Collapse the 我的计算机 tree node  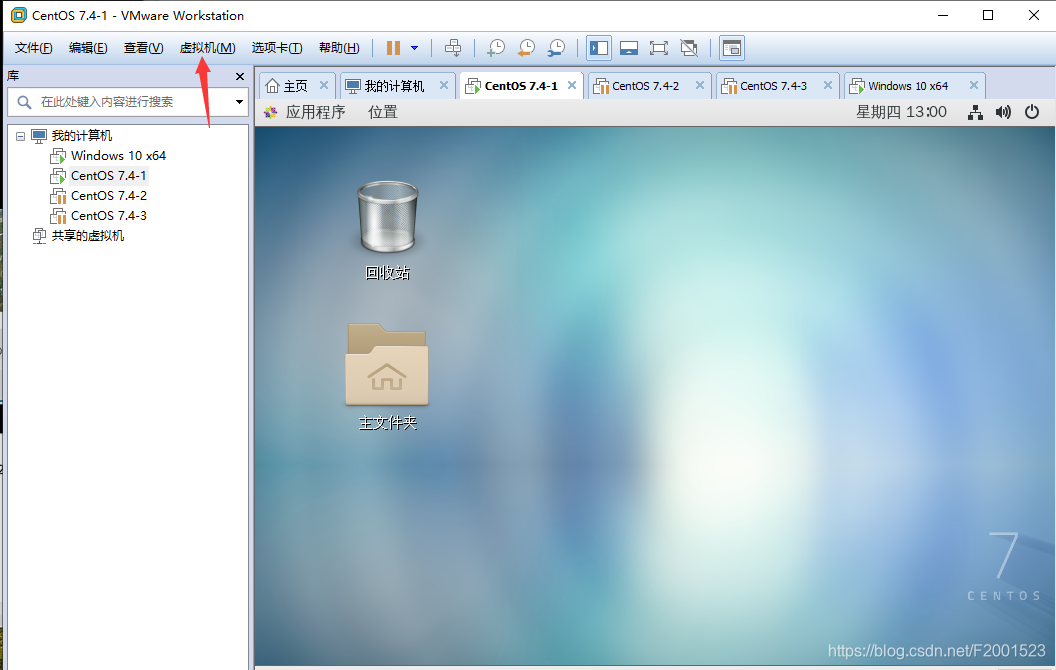[x=21, y=136]
